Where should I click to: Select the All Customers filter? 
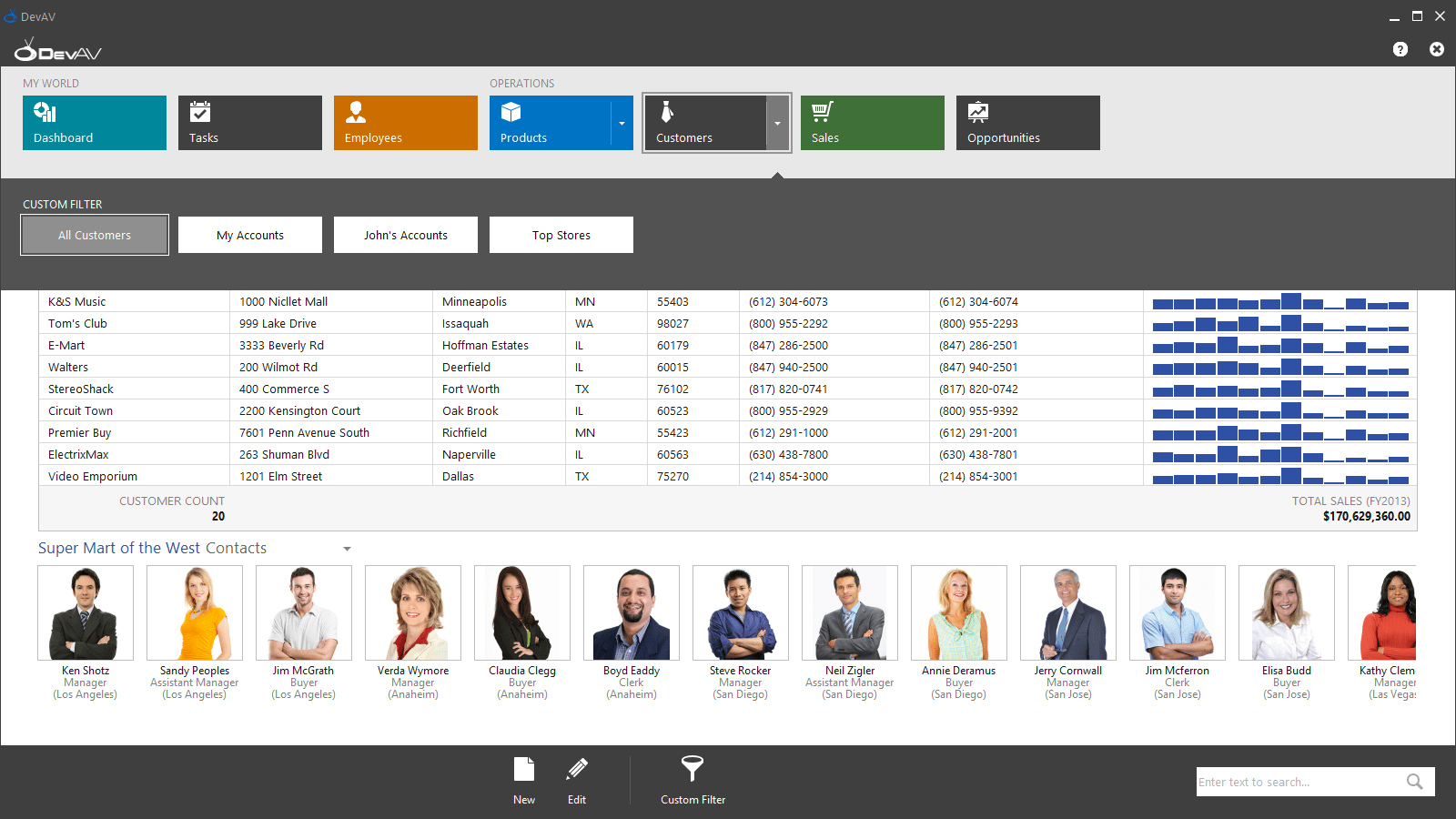[94, 234]
